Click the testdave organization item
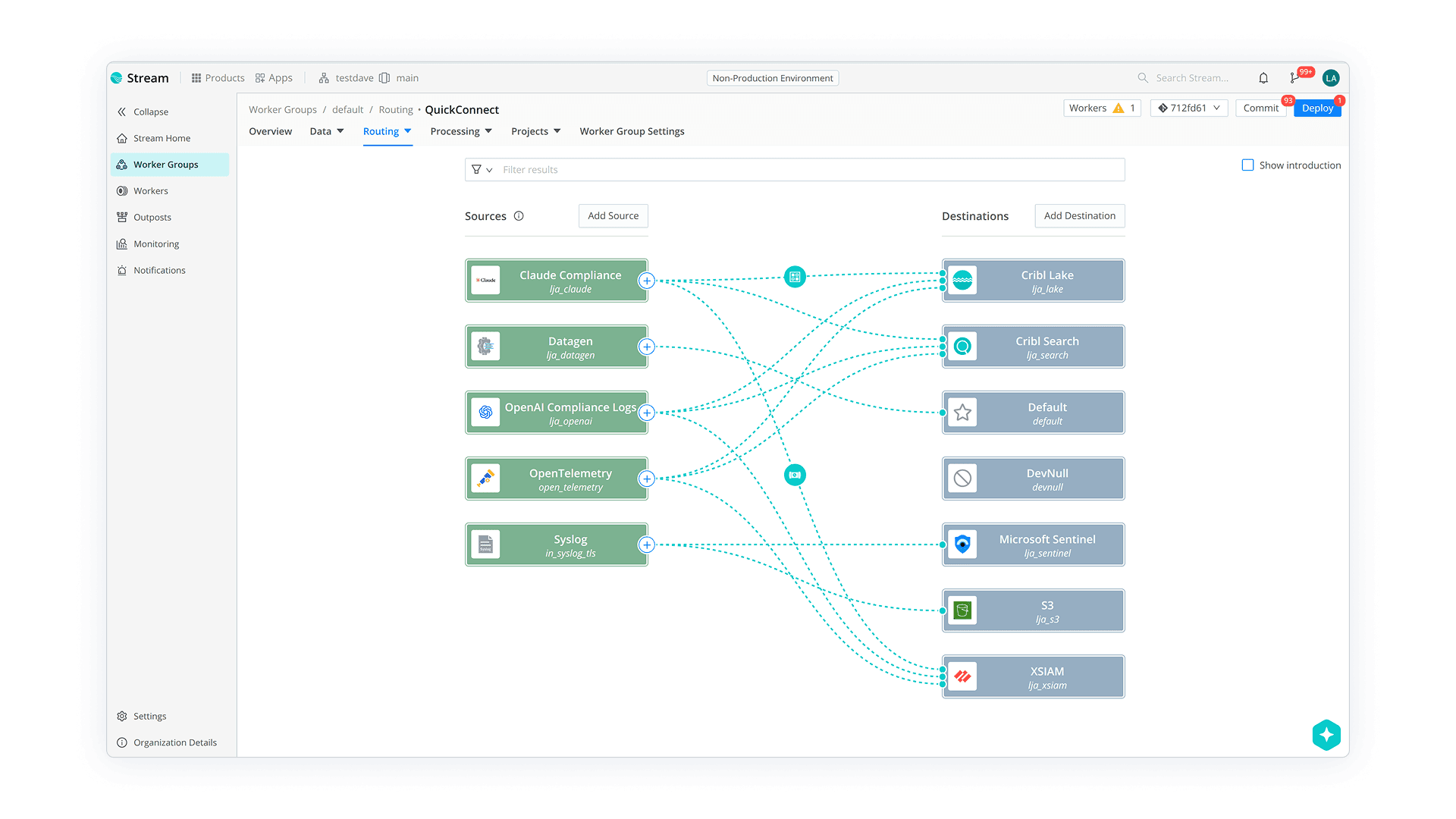Image resolution: width=1456 pixels, height=819 pixels. pos(347,78)
